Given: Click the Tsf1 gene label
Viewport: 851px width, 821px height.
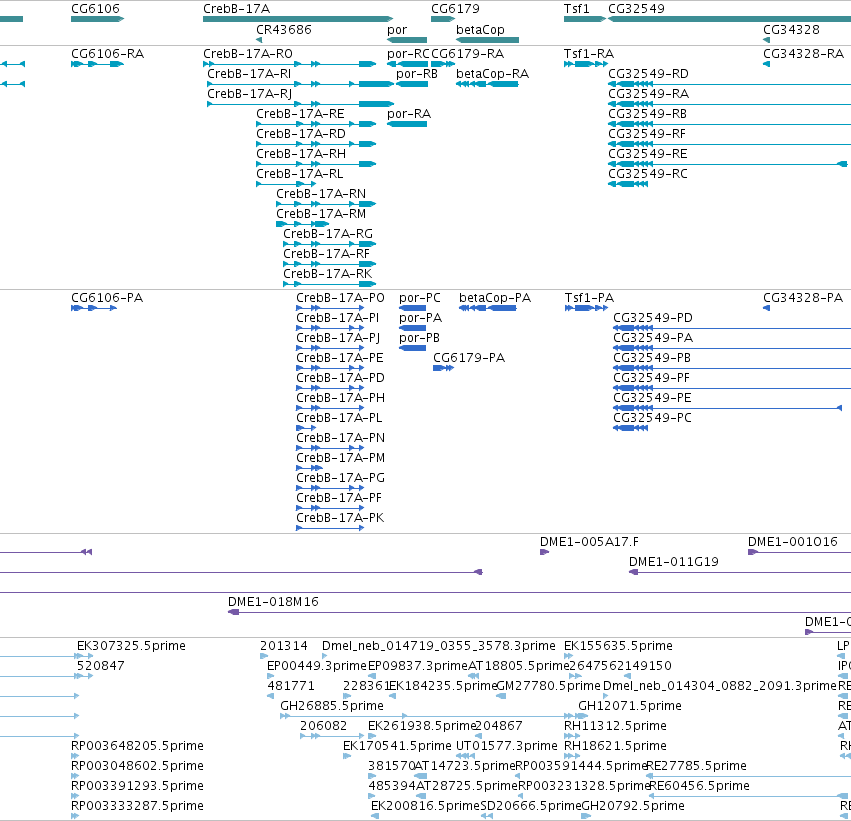Looking at the screenshot, I should [576, 9].
